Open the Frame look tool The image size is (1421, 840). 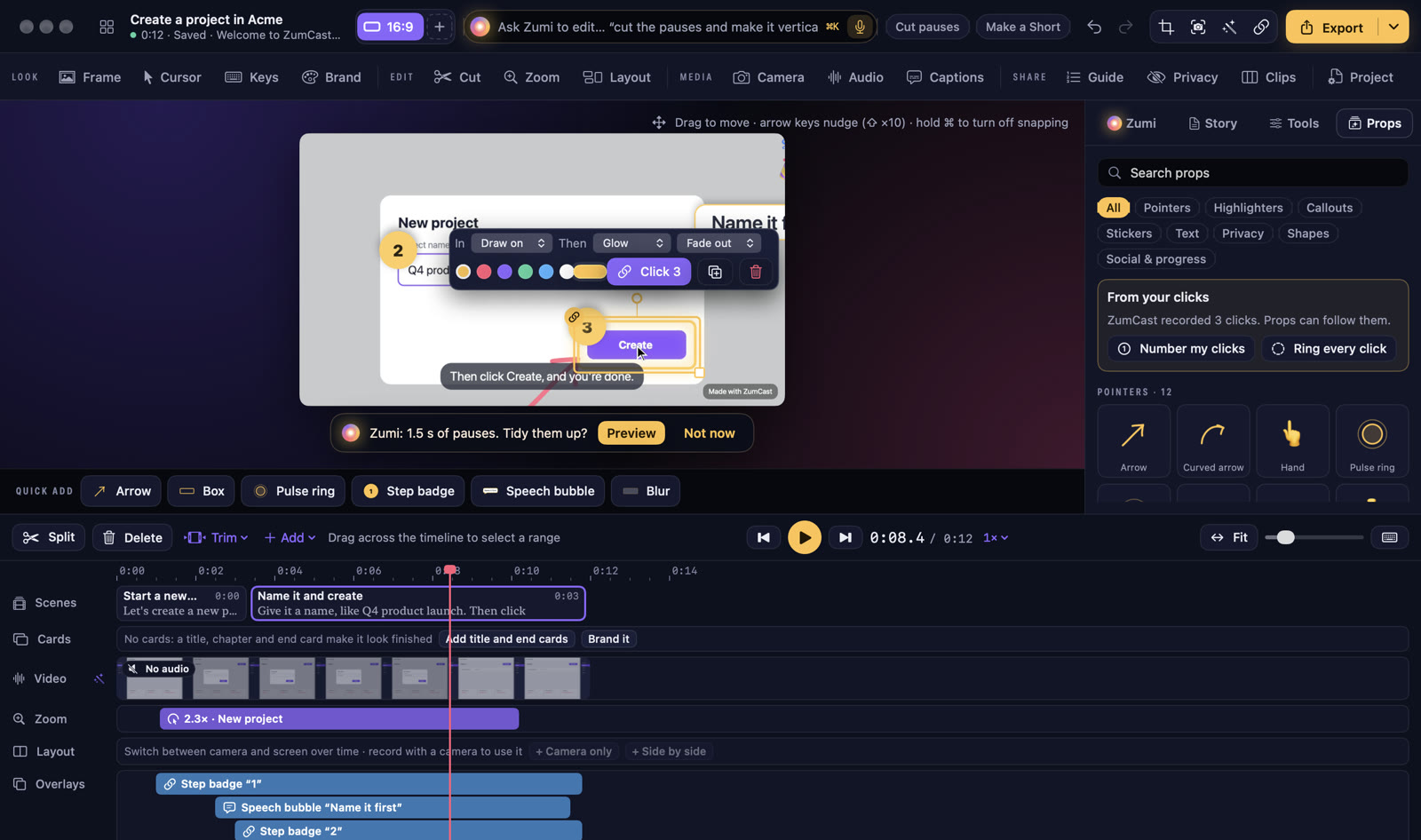[x=90, y=77]
